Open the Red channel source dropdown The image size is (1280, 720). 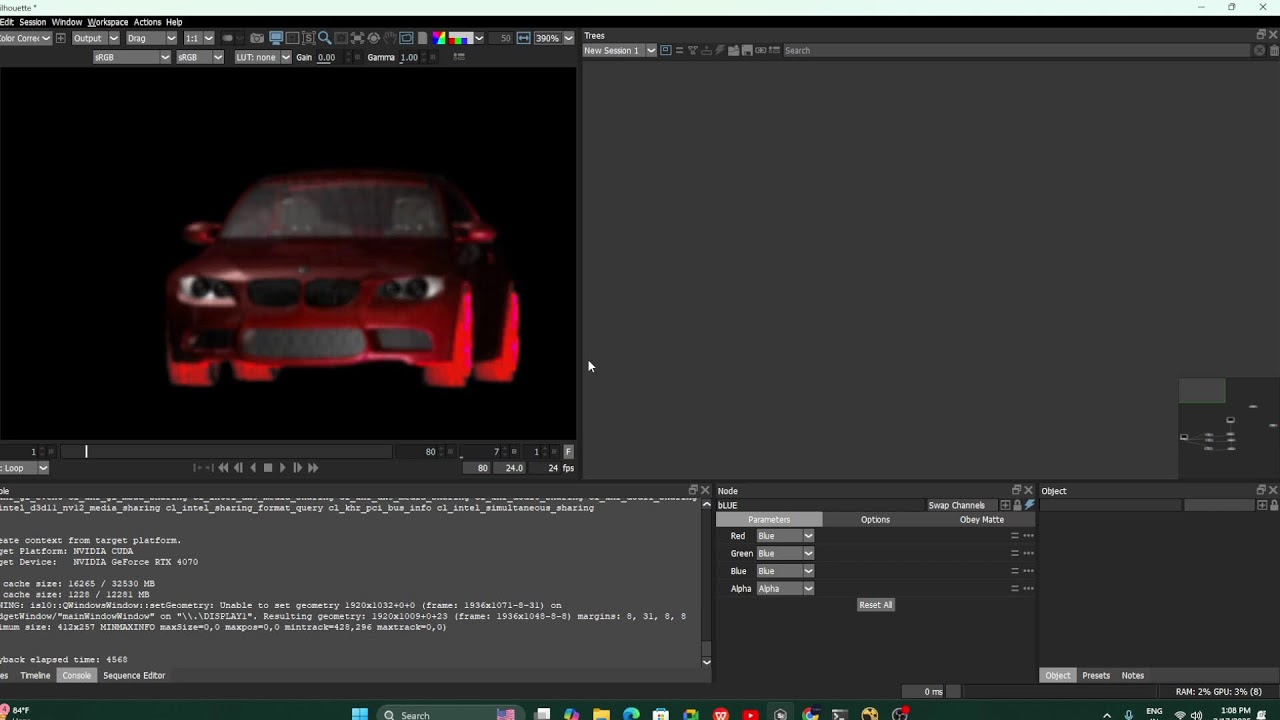click(785, 536)
